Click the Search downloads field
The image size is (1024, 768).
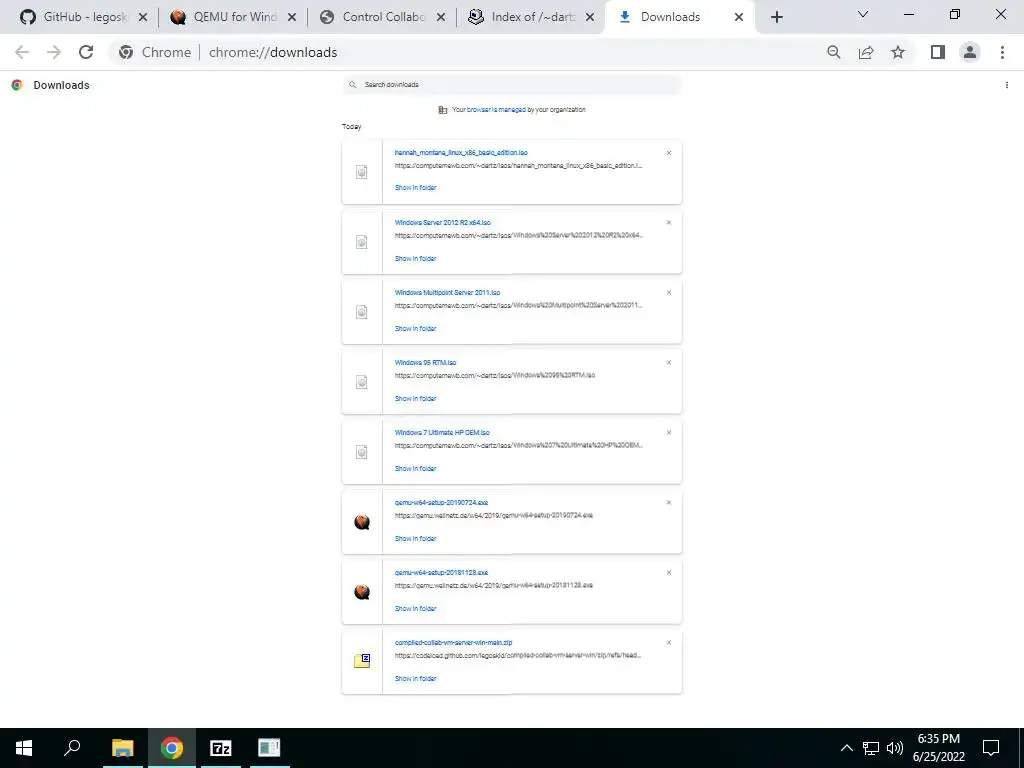tap(512, 84)
